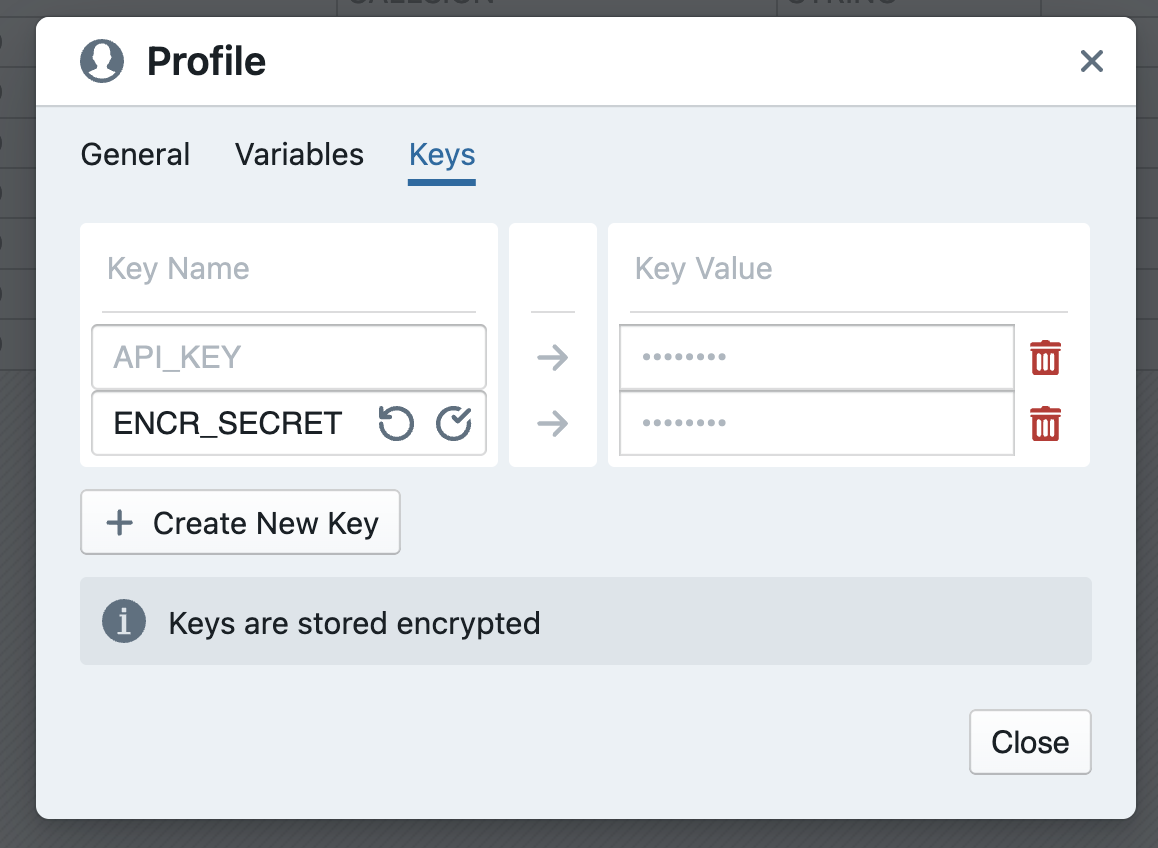Image resolution: width=1158 pixels, height=848 pixels.
Task: Revert the ENCR_SECRET name change
Action: click(396, 424)
